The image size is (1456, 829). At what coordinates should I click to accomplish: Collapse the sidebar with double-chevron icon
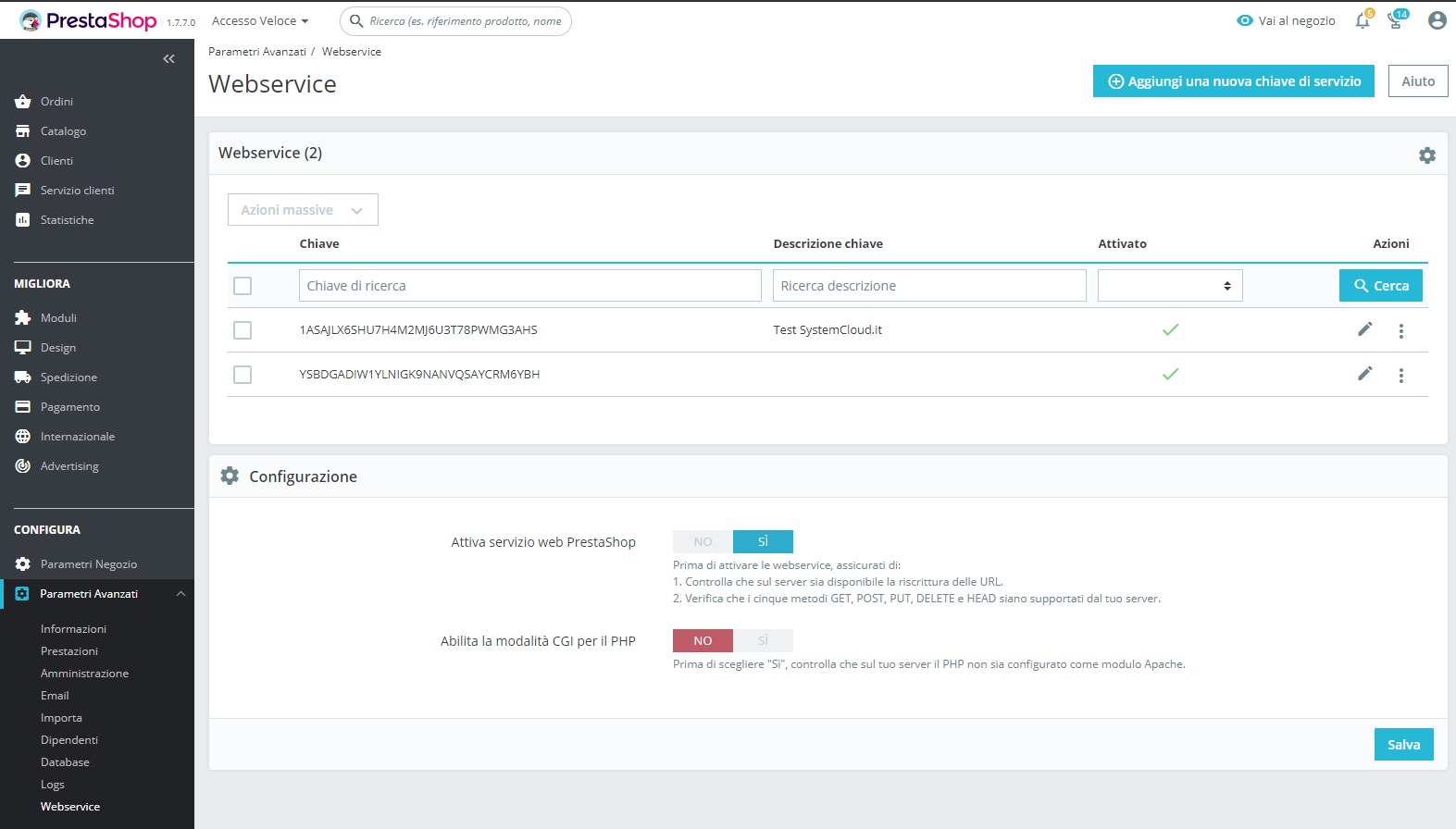(x=168, y=58)
